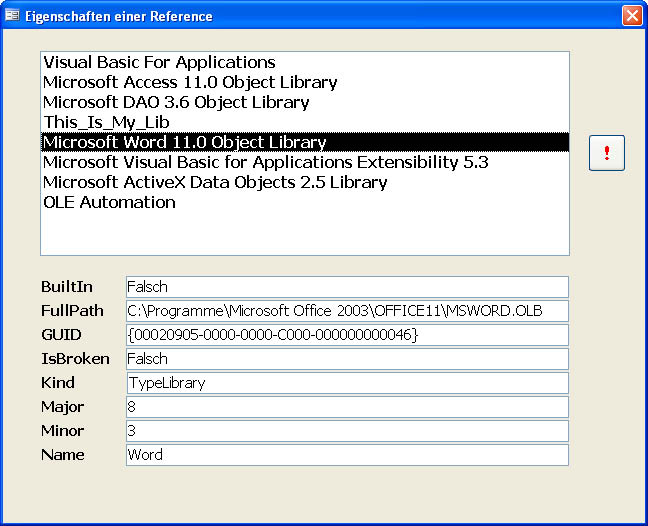648x526 pixels.
Task: Select Microsoft Access 11.0 Object Library
Action: (305, 82)
